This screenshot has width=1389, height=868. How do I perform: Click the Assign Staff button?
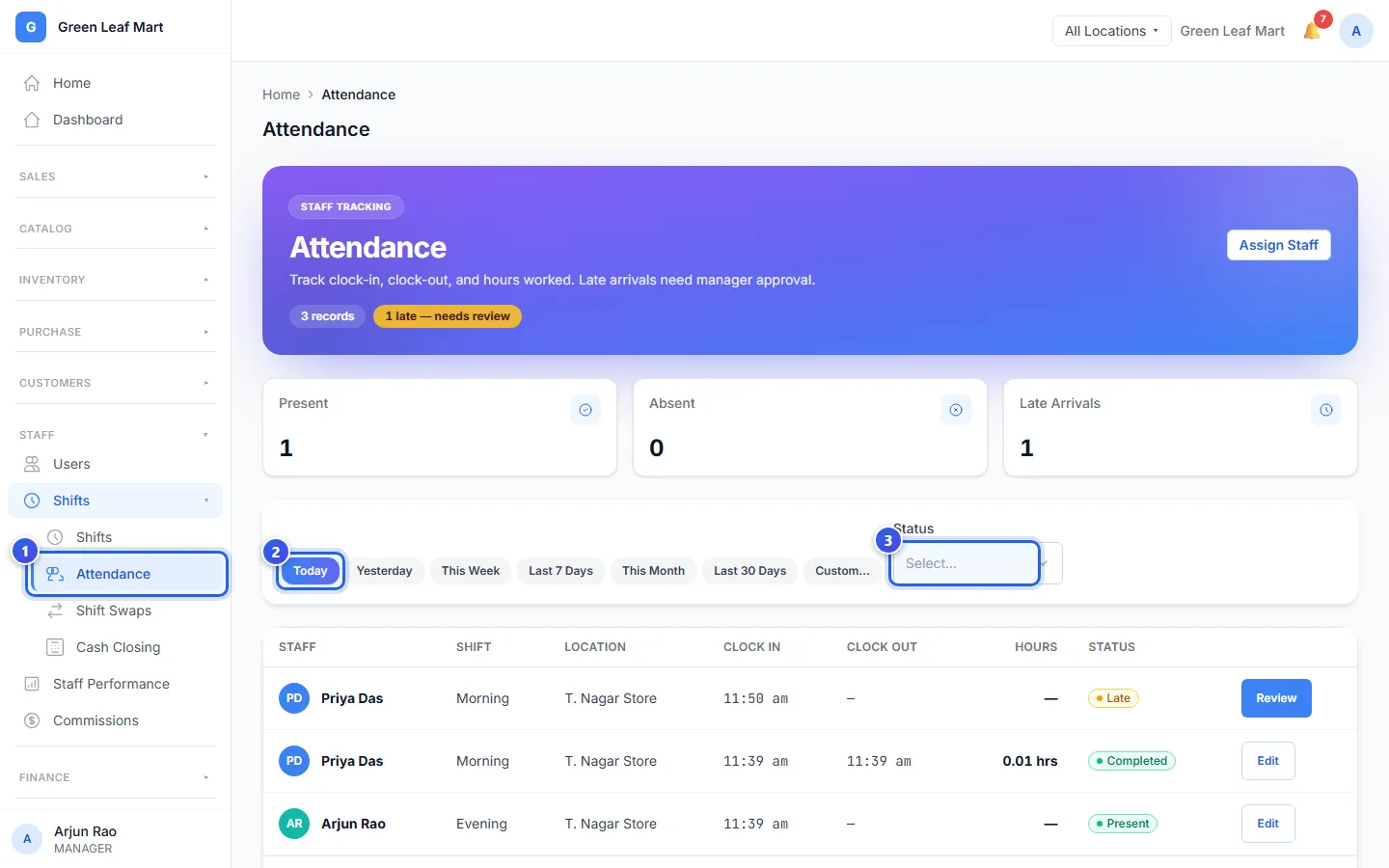[1278, 245]
